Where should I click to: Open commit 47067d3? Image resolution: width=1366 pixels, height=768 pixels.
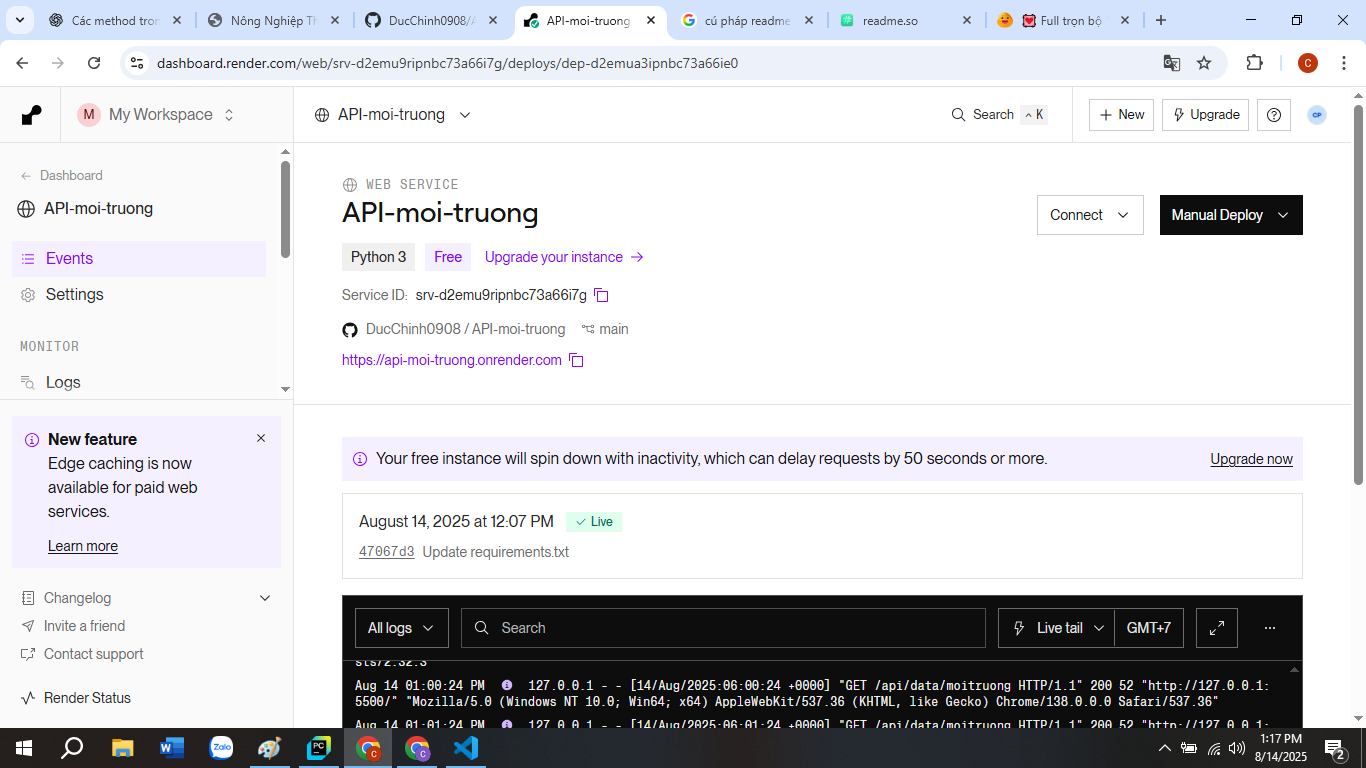pyautogui.click(x=386, y=552)
